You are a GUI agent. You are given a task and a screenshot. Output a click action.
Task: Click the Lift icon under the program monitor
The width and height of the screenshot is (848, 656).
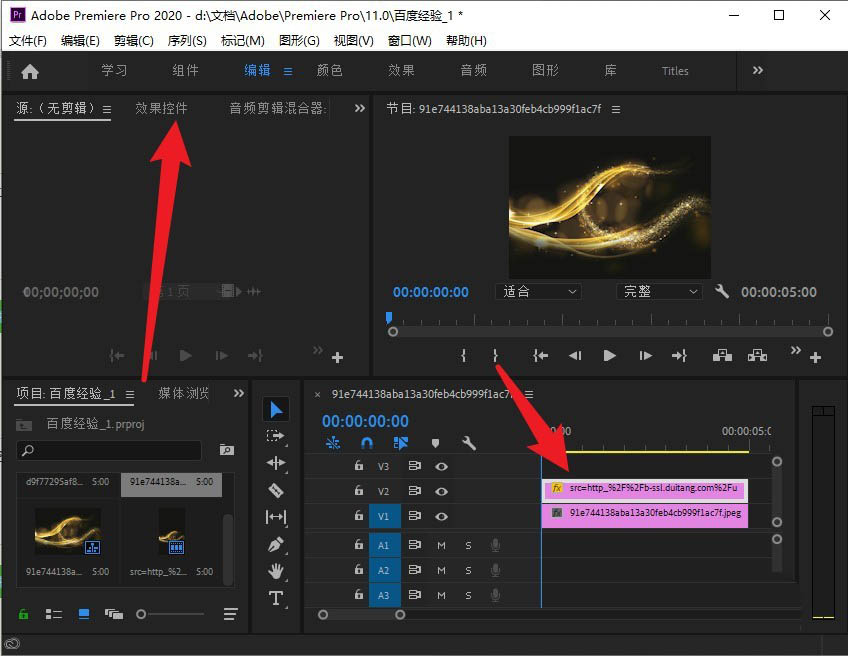[722, 355]
